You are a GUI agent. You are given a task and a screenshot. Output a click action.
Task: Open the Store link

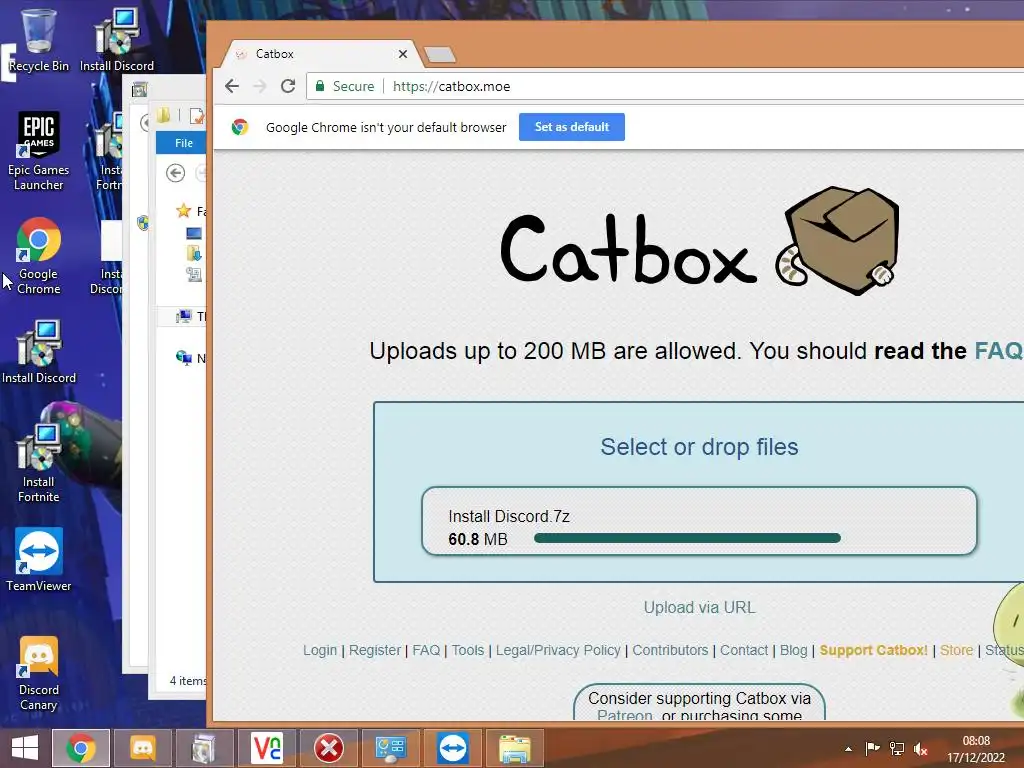click(957, 650)
